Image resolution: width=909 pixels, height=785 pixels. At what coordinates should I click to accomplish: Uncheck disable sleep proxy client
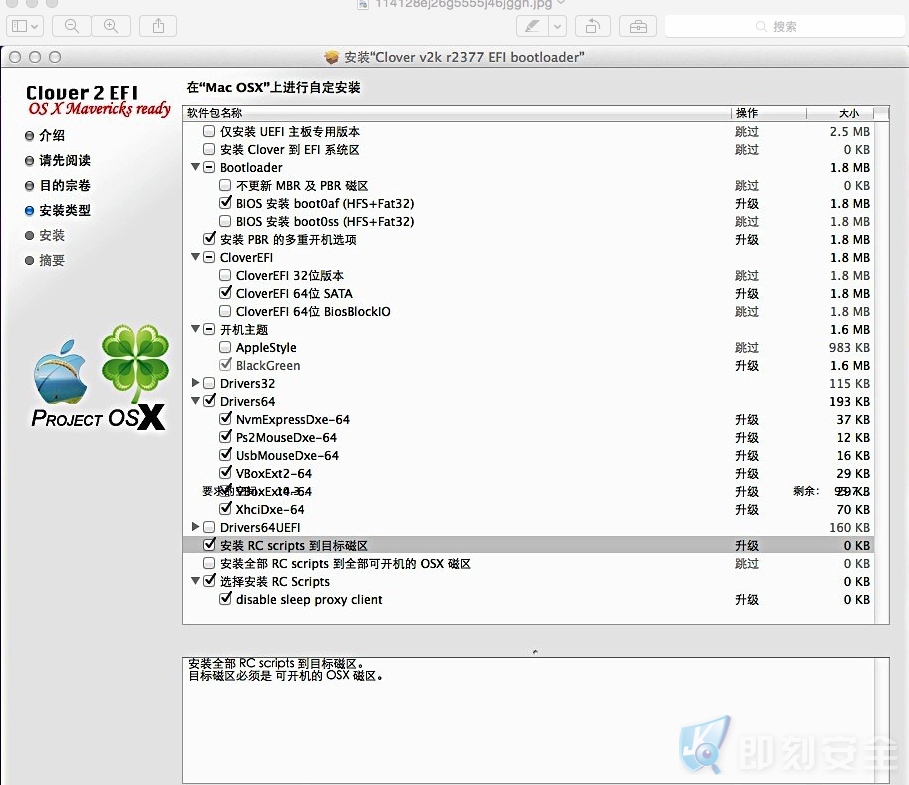(225, 598)
